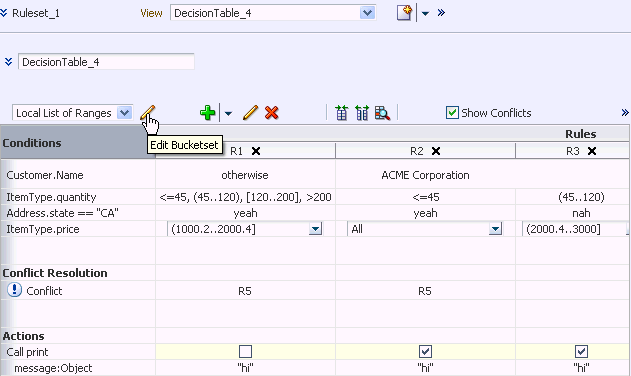
Task: Click the yeah cell under R1
Action: coord(245,213)
